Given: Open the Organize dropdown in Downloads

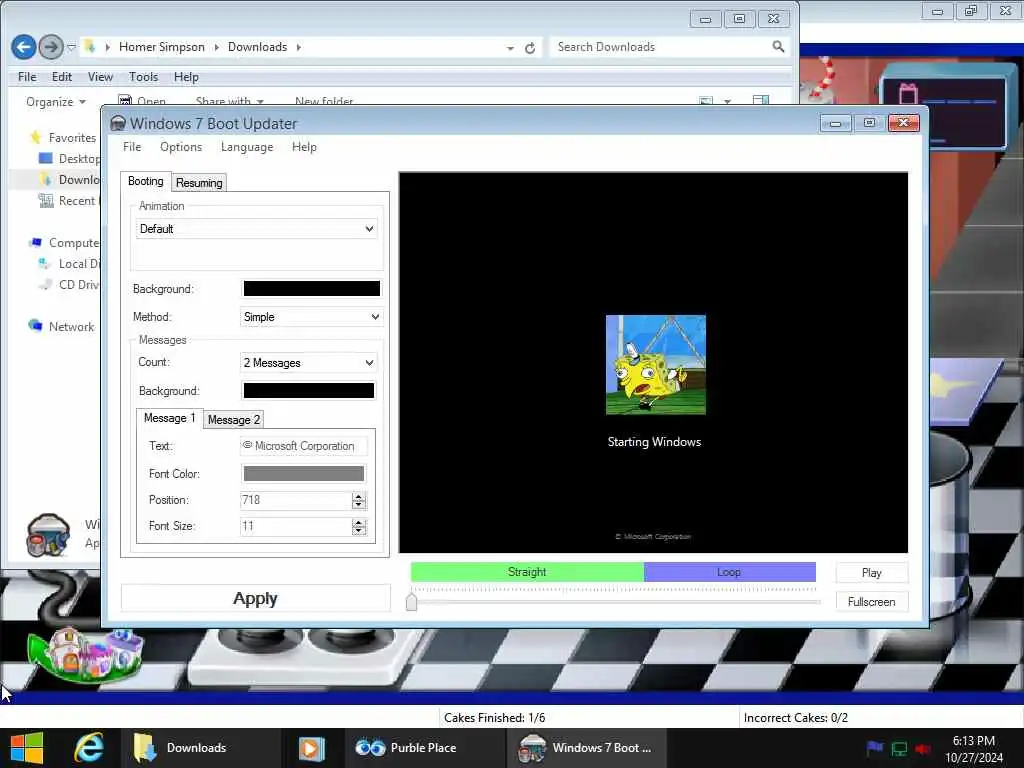Looking at the screenshot, I should click(x=56, y=102).
